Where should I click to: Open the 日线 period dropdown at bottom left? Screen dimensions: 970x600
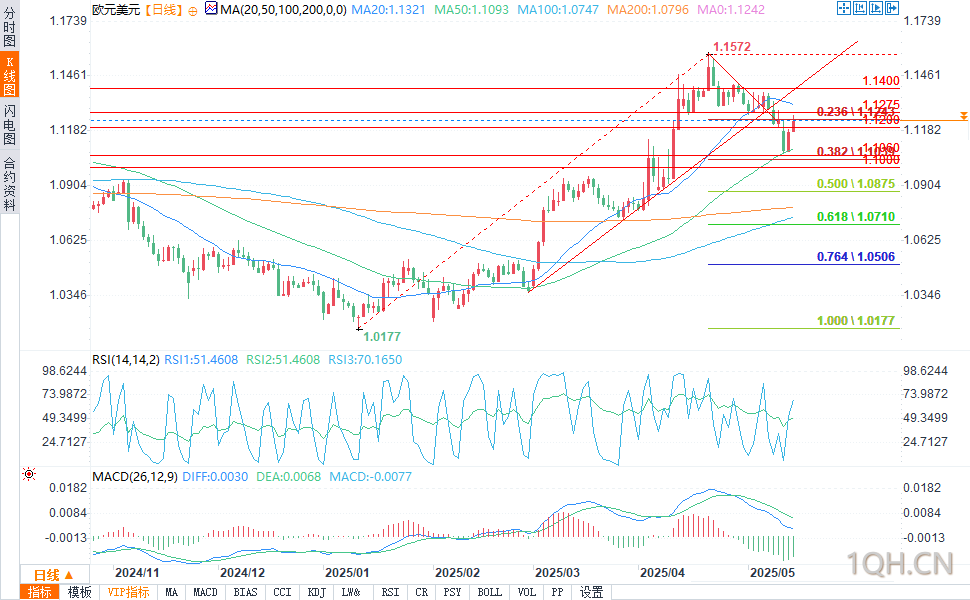[x=54, y=575]
